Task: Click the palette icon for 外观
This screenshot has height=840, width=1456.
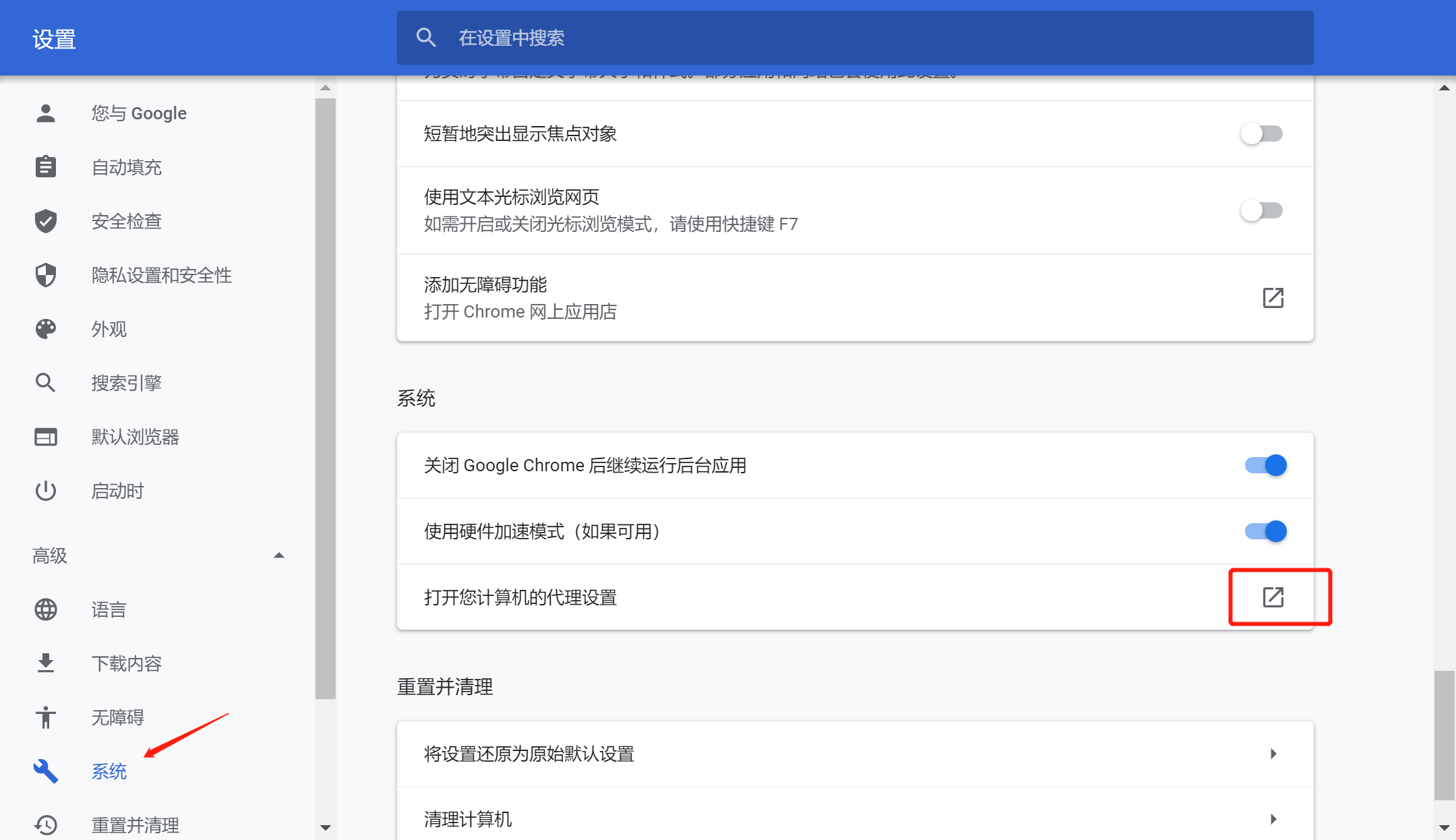Action: 46,329
